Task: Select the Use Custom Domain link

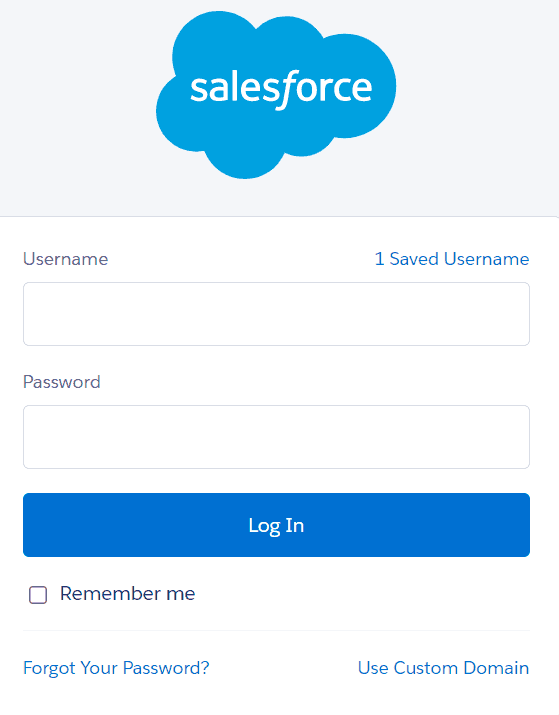Action: (444, 668)
